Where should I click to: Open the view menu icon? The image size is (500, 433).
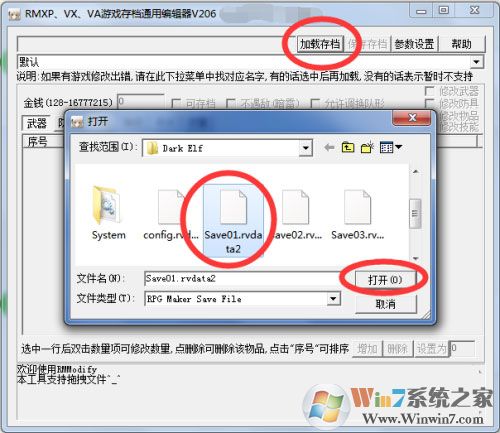click(391, 147)
